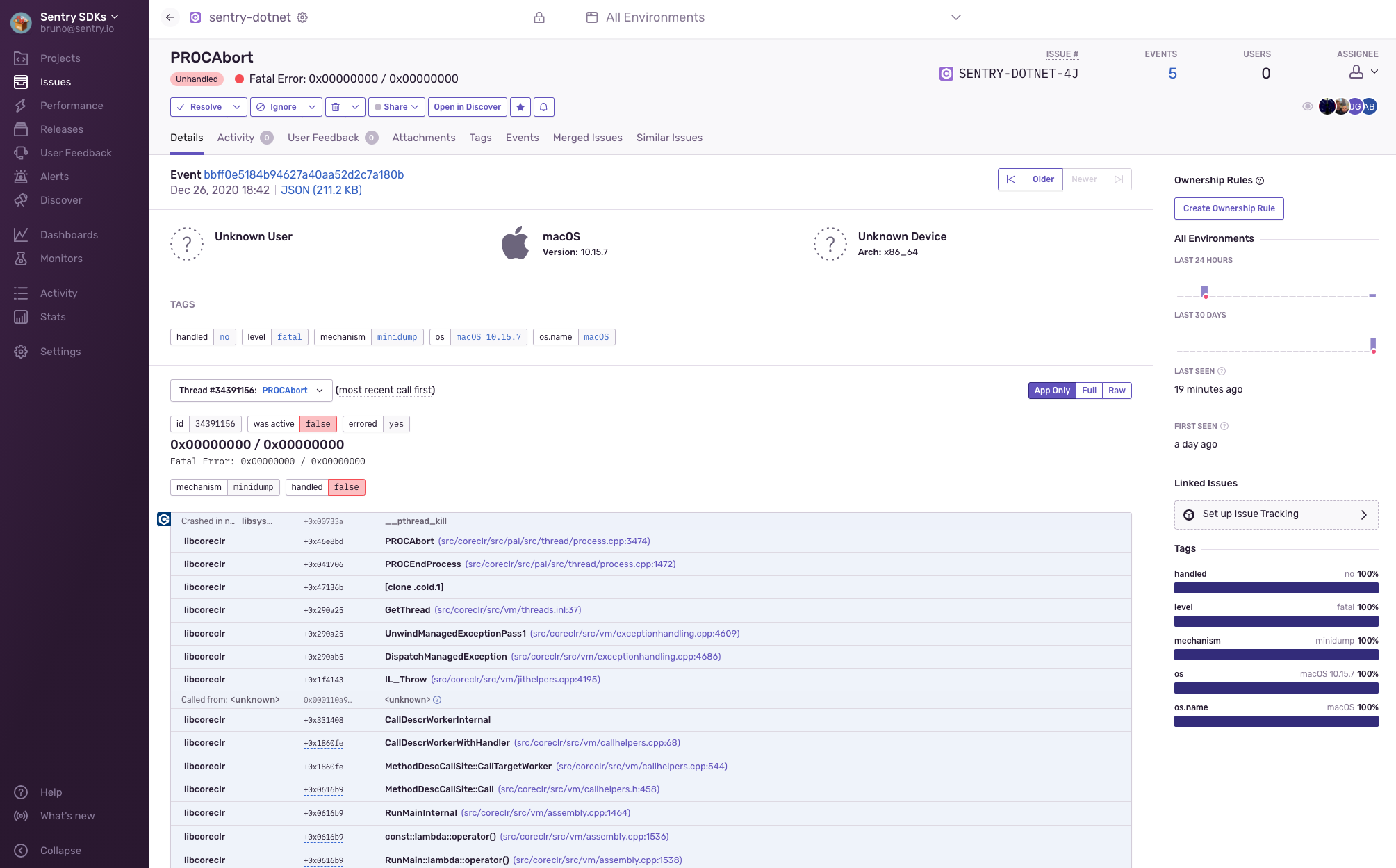Switch stack trace to Raw view

pos(1117,391)
